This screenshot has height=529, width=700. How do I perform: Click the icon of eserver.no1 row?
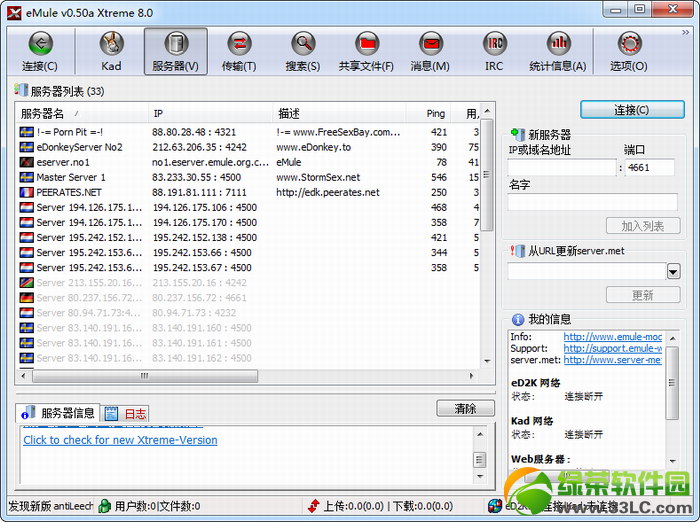[26, 162]
